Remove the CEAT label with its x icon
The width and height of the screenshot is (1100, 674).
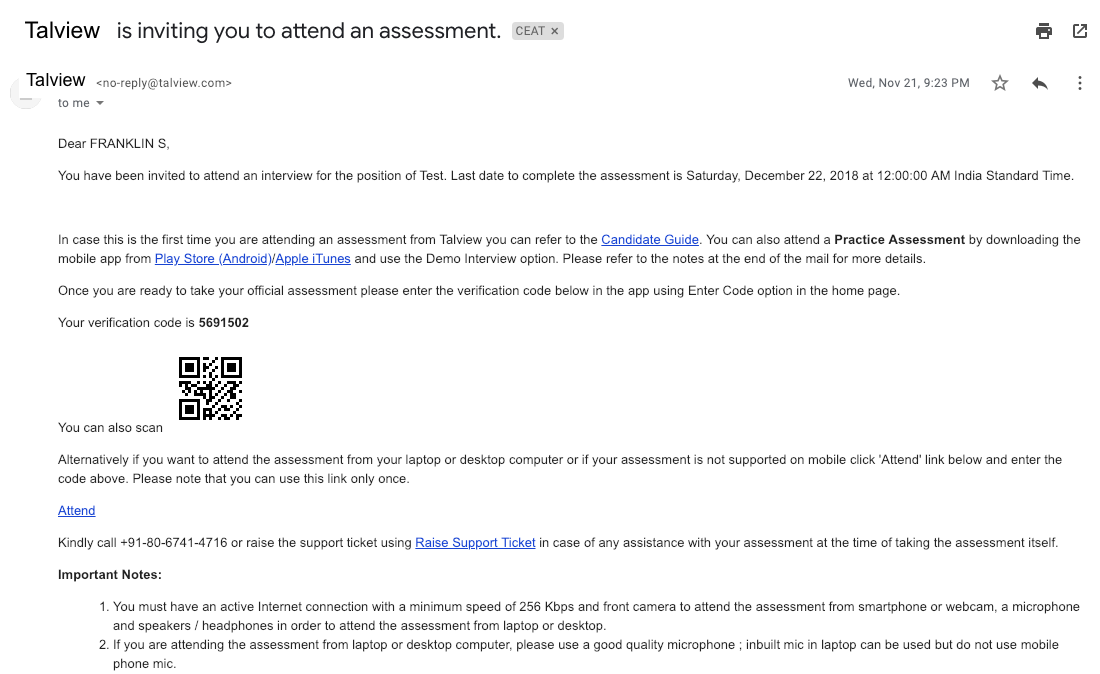[553, 30]
